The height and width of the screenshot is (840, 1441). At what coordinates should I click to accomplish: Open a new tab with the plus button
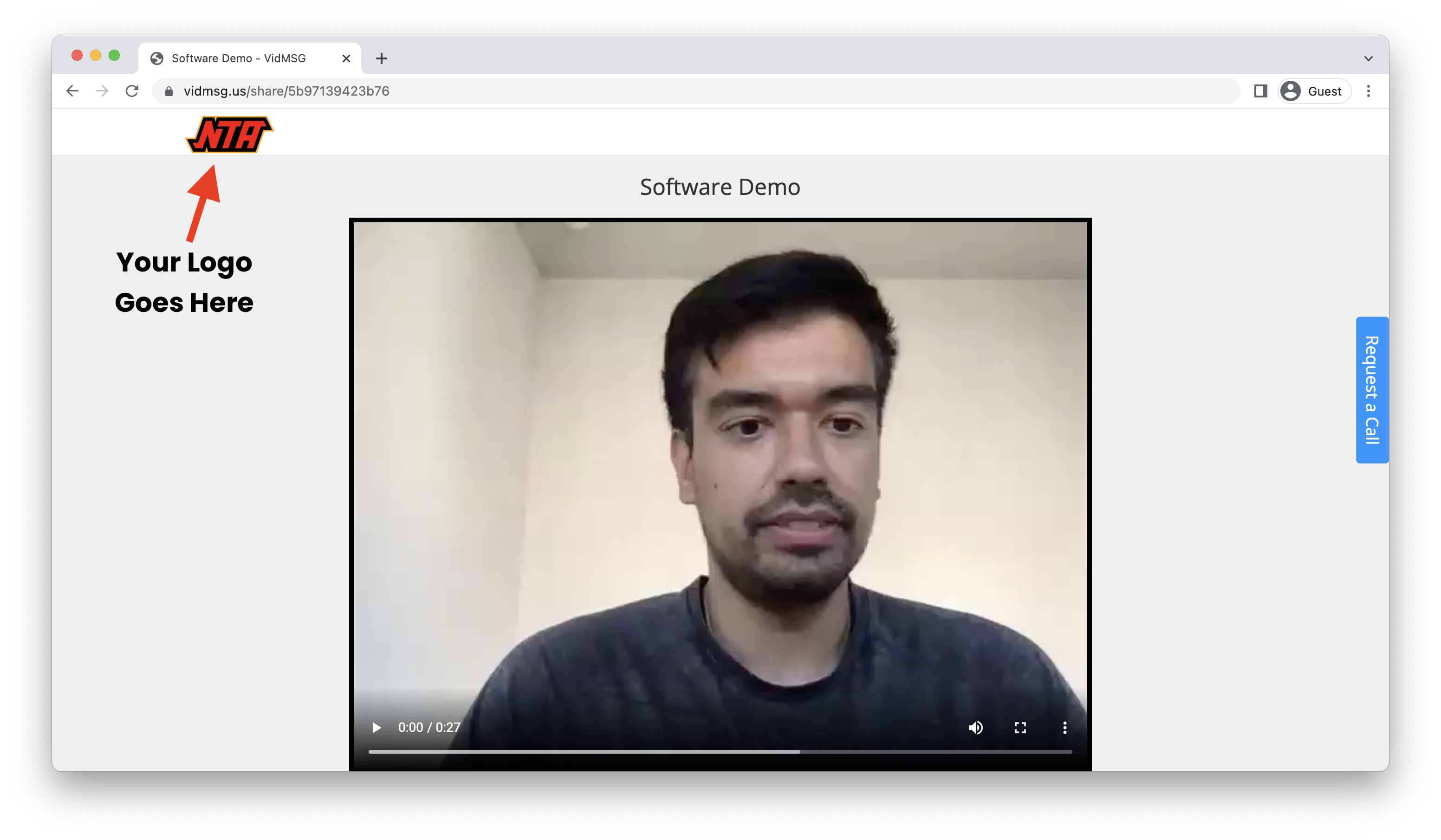click(382, 58)
